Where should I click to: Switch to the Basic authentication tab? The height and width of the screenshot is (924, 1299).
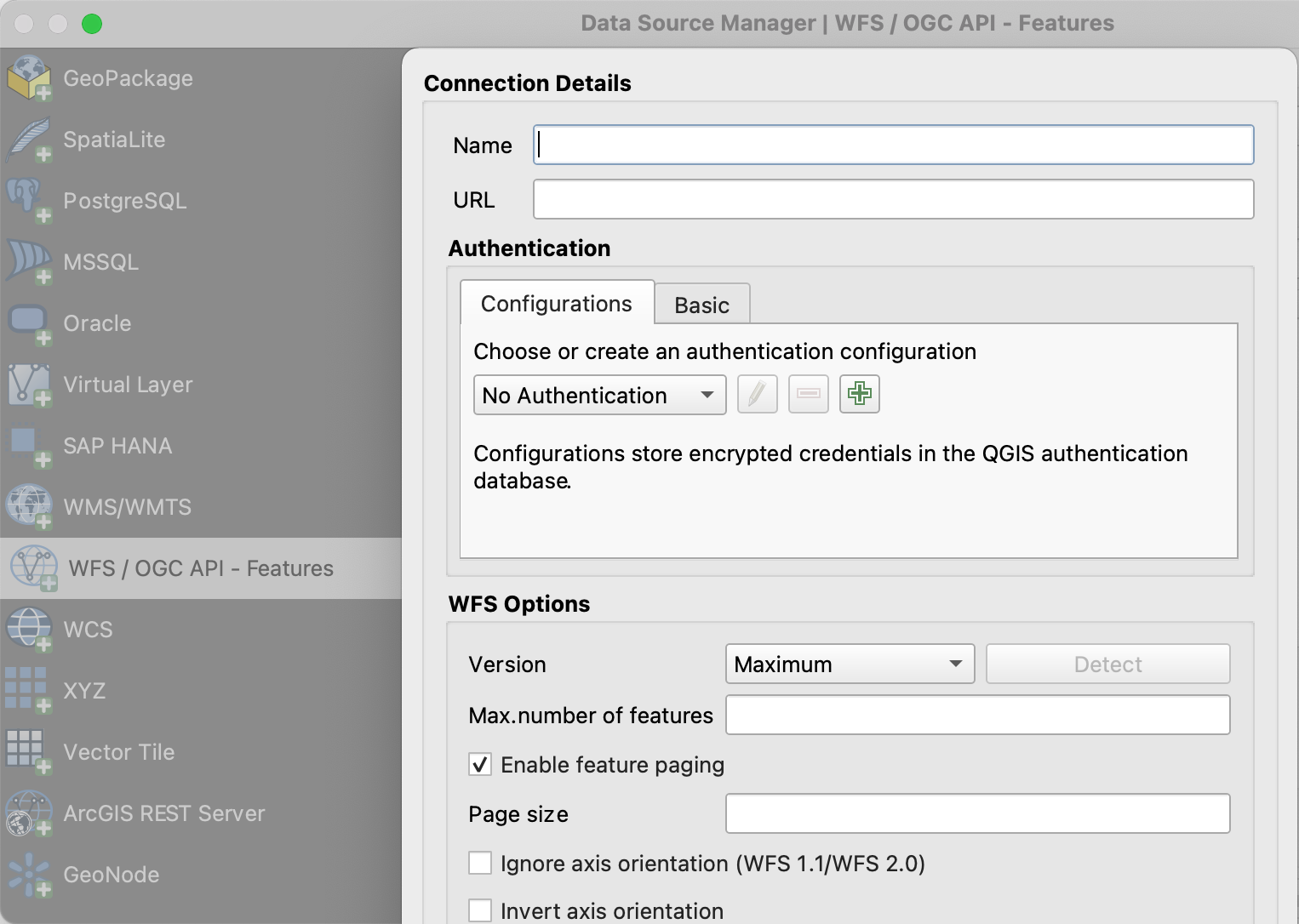click(701, 305)
